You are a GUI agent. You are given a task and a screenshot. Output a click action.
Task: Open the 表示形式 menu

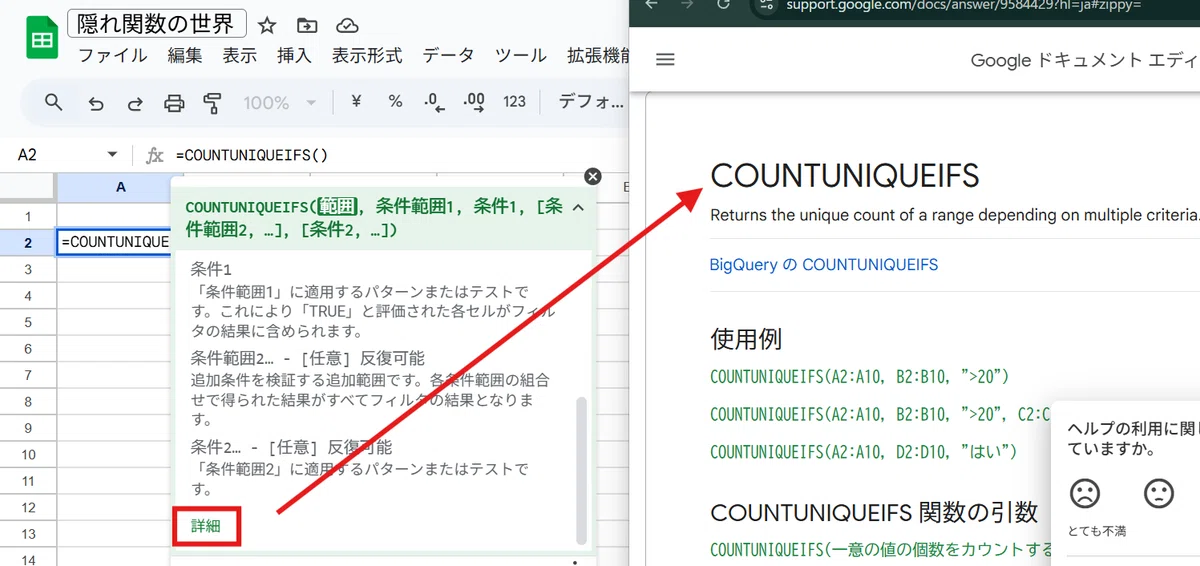(x=367, y=55)
